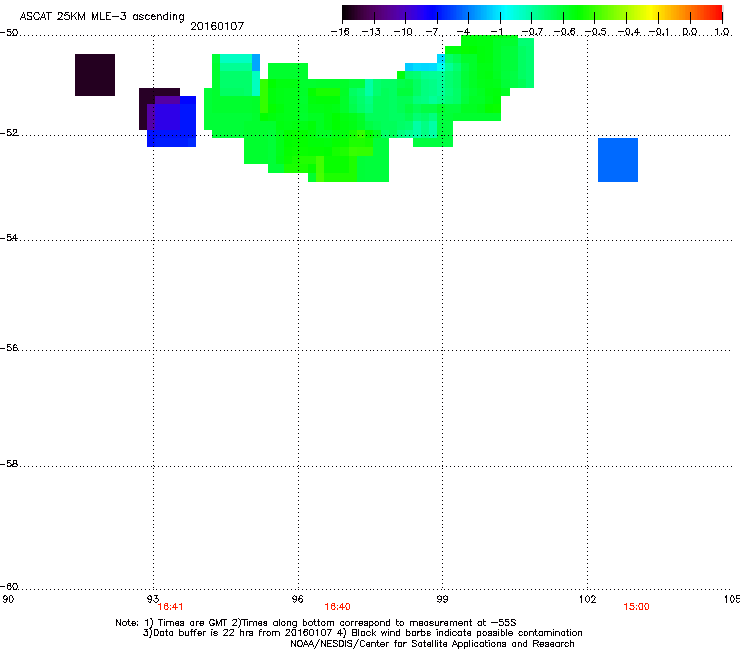Click the color bar label '-0.4'
This screenshot has height=650, width=740.
[629, 32]
